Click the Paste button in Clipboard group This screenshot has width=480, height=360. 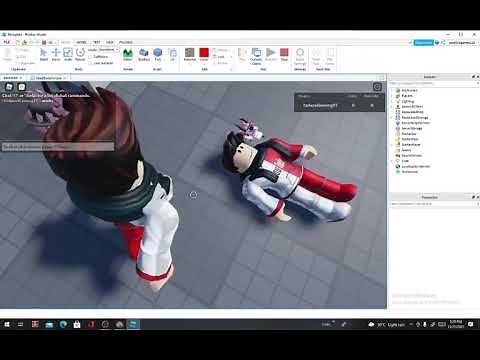(x=7, y=55)
